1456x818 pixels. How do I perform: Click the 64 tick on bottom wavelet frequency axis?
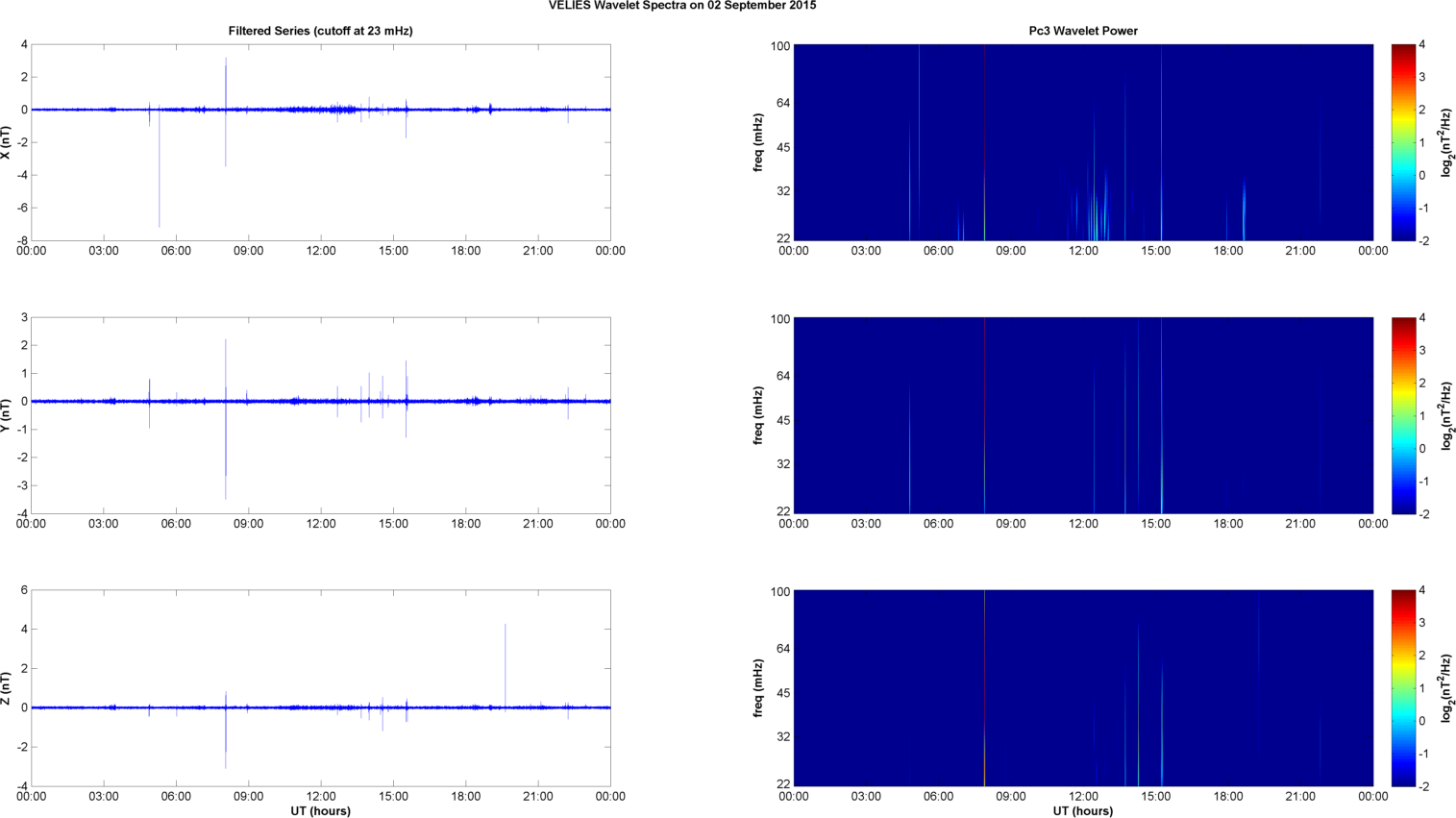point(783,649)
